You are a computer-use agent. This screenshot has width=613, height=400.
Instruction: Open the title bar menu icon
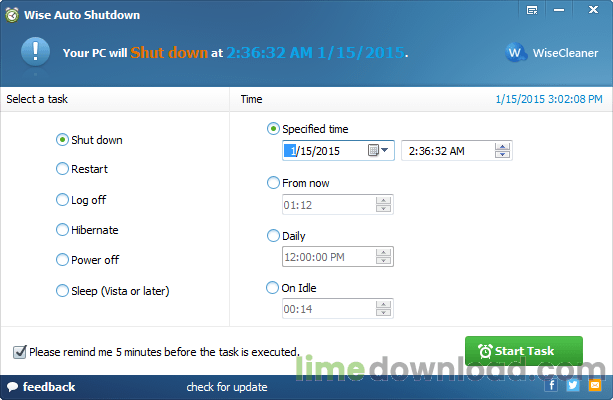coord(532,10)
